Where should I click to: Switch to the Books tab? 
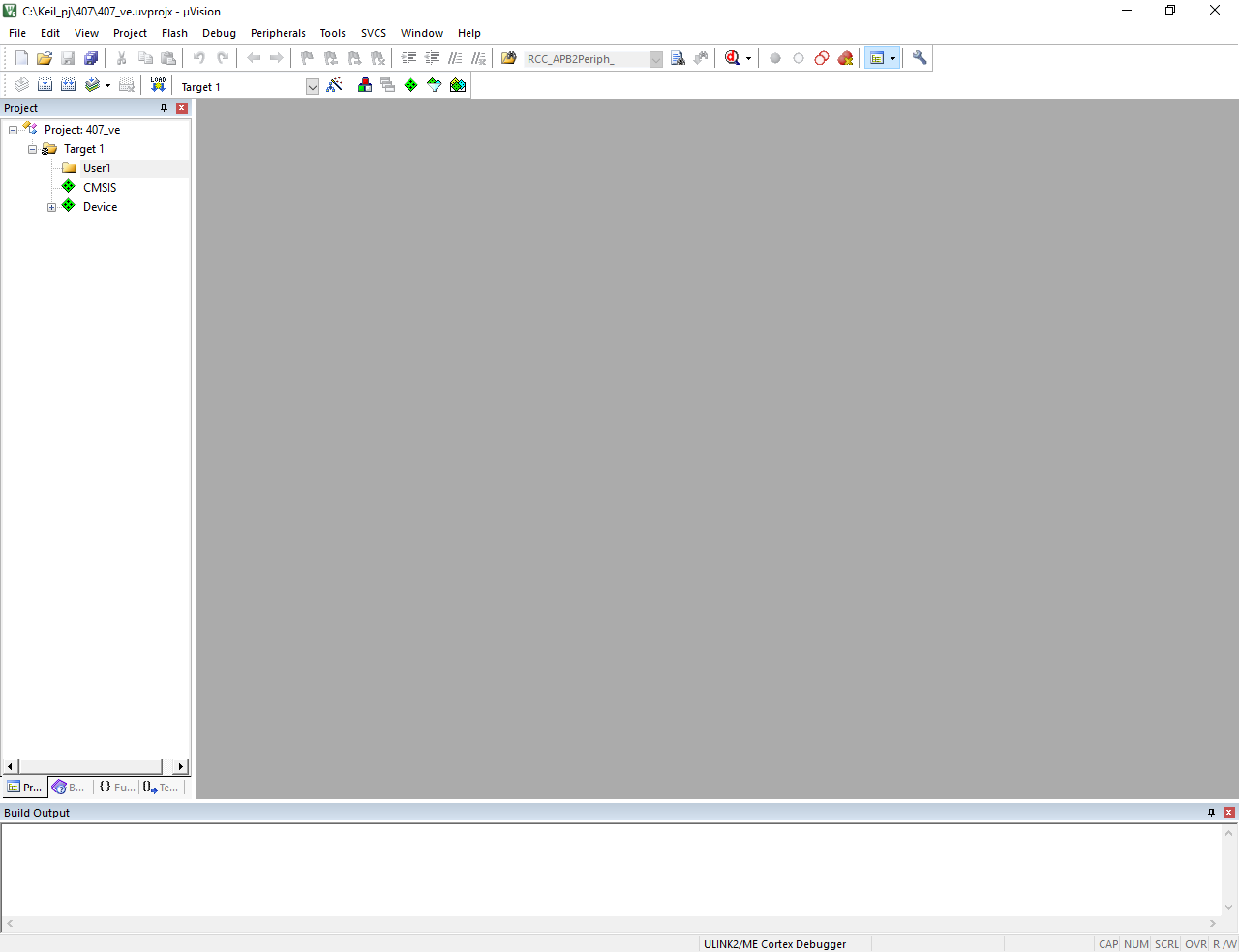[x=69, y=788]
